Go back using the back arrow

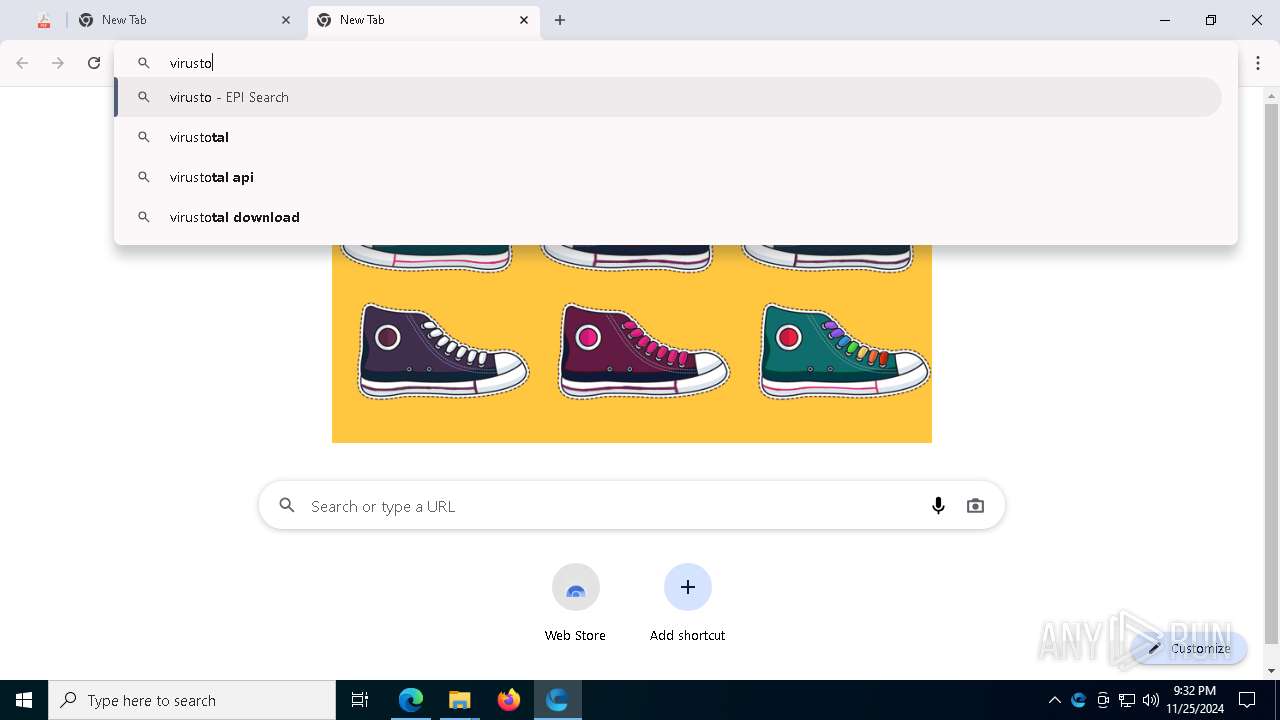pyautogui.click(x=22, y=63)
